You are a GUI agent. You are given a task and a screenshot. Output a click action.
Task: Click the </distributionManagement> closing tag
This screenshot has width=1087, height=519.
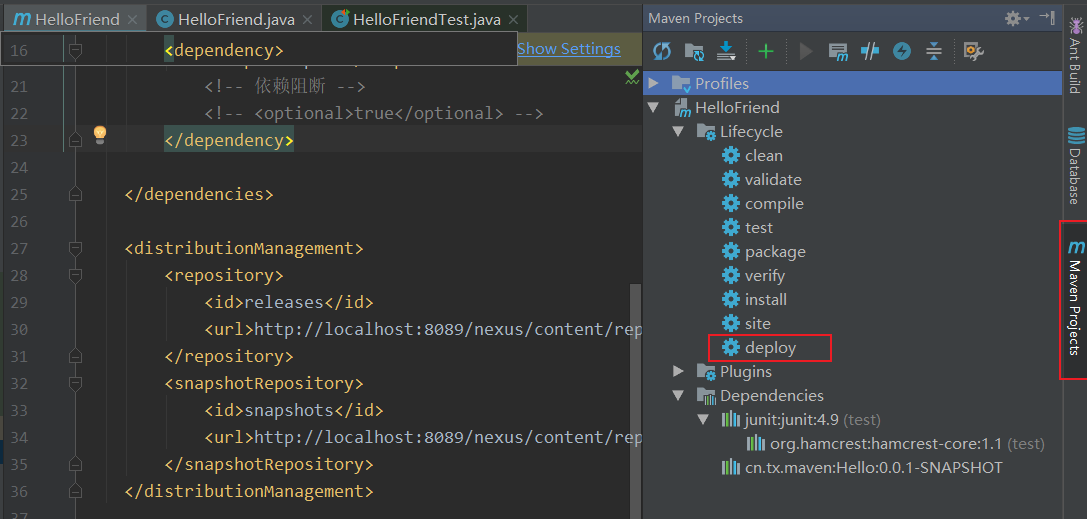[249, 492]
